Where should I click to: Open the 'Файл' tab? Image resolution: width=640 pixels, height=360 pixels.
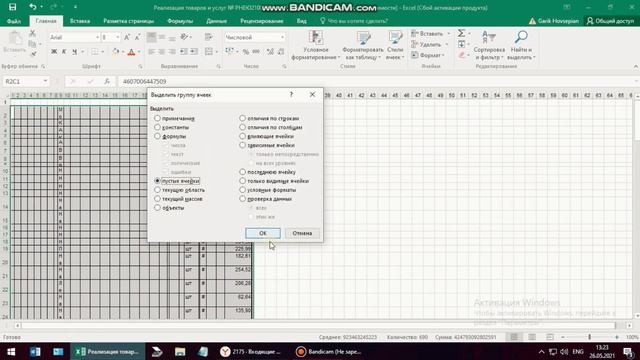[x=13, y=21]
